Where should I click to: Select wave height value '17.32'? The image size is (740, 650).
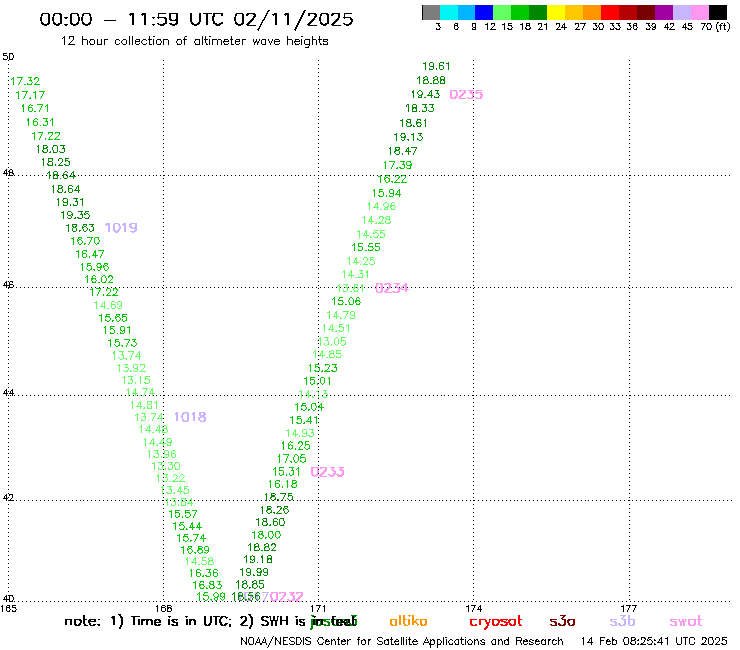tap(25, 81)
